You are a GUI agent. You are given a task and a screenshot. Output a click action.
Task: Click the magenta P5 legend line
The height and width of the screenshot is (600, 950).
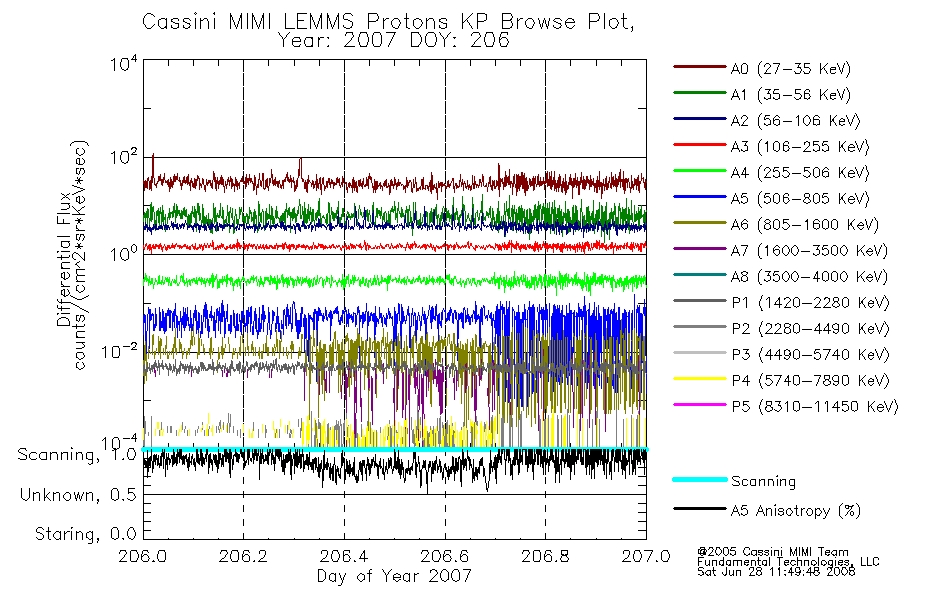700,404
